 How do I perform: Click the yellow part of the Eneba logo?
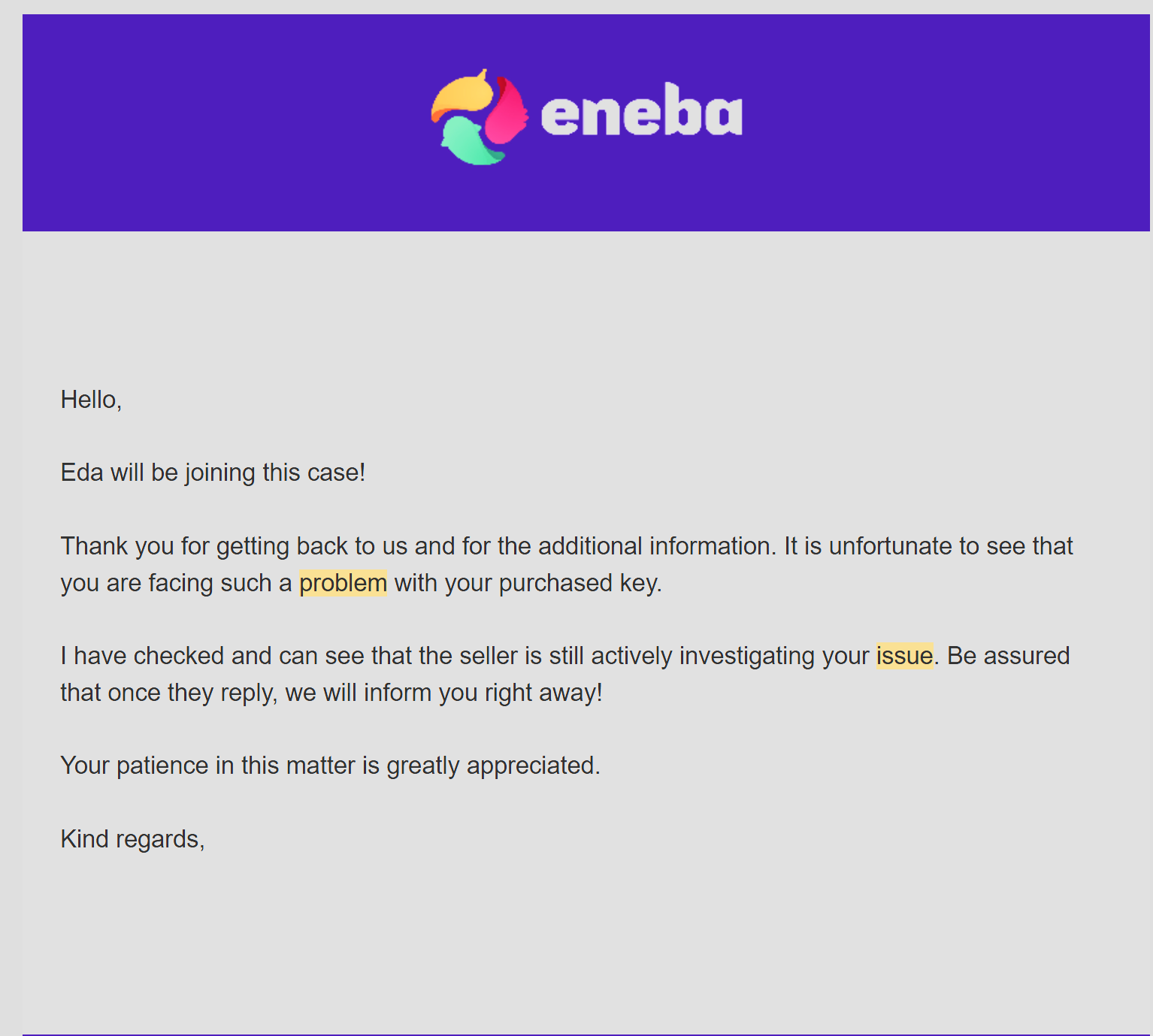tap(461, 95)
